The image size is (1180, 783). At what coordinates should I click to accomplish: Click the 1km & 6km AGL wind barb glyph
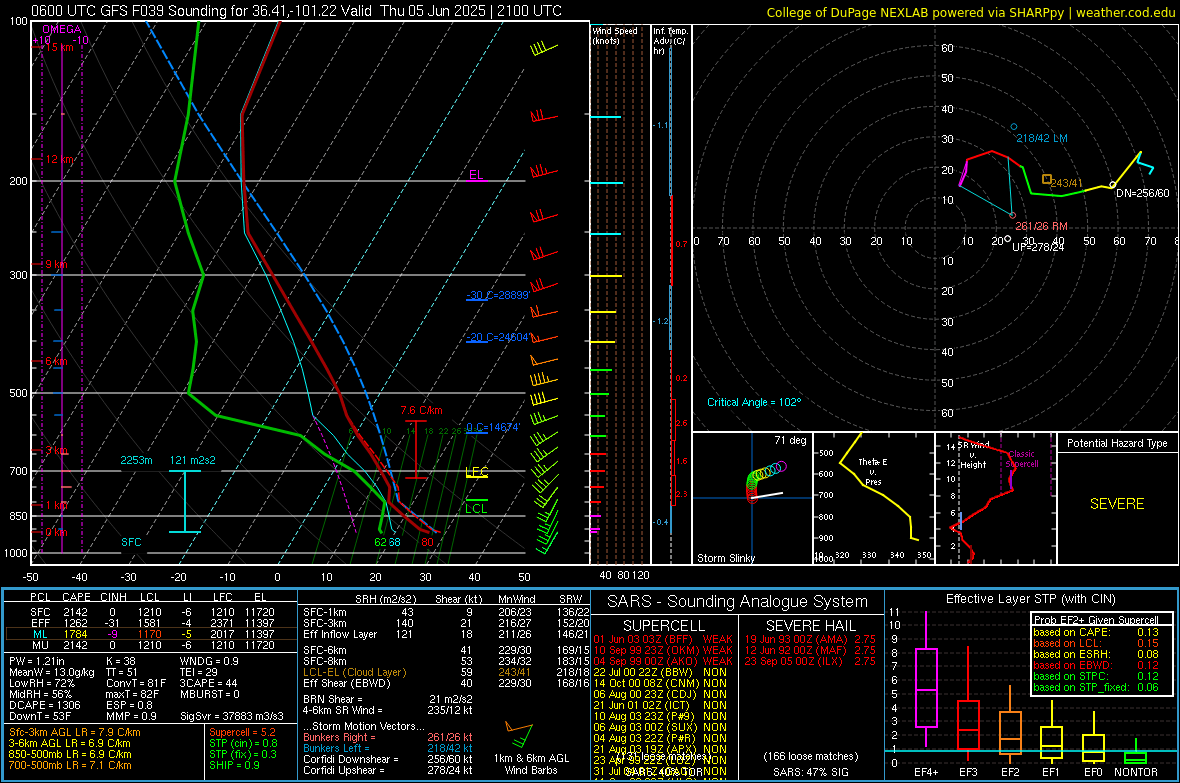(x=520, y=734)
